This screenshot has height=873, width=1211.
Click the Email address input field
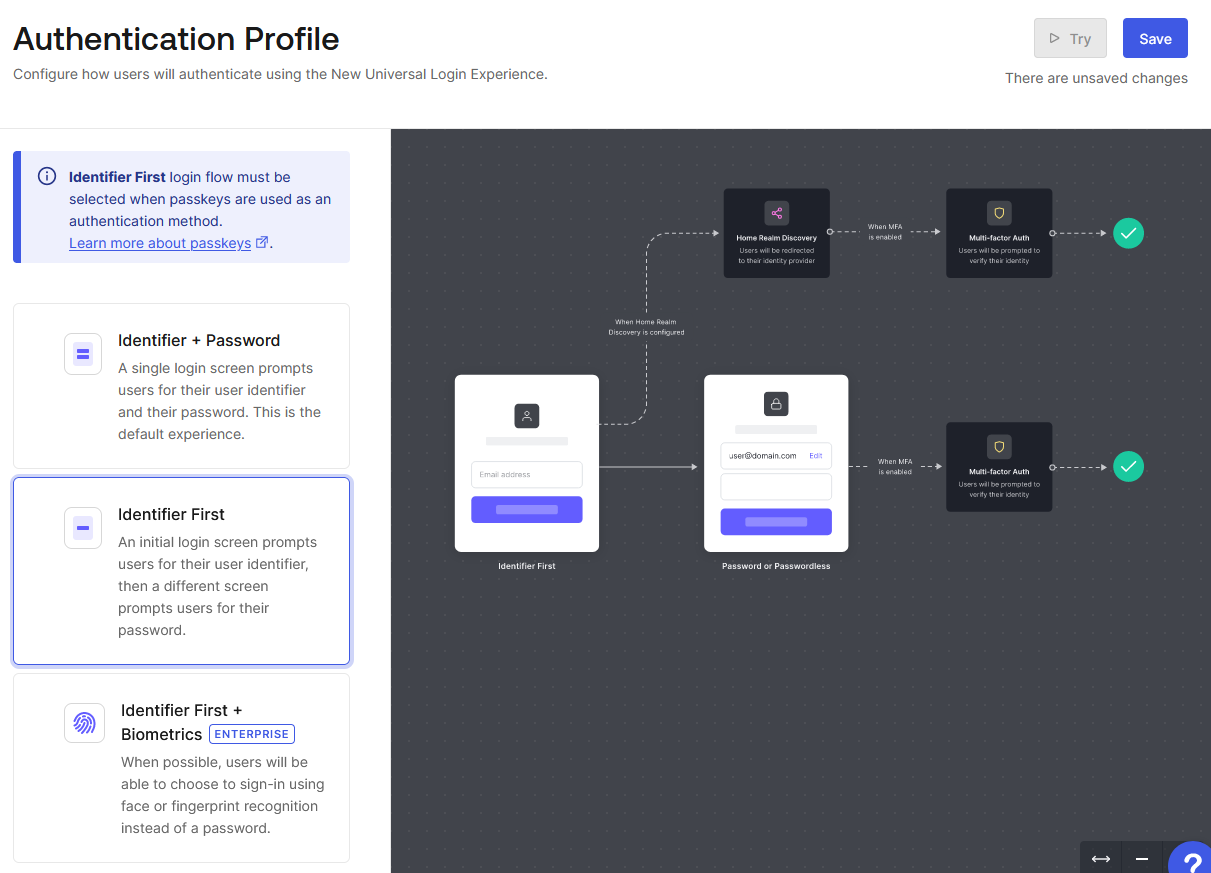(x=526, y=474)
